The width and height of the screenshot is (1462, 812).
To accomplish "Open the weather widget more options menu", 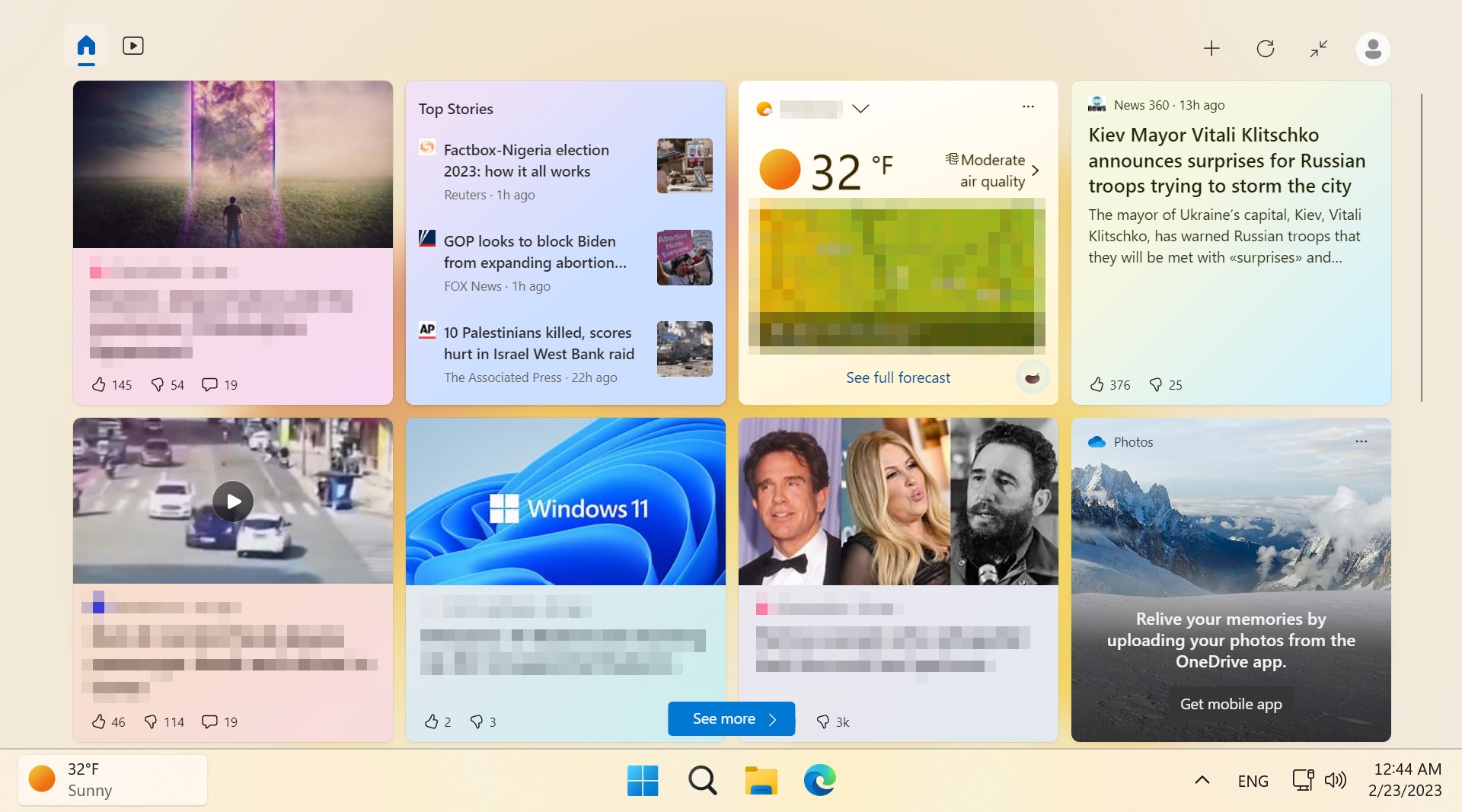I will click(1028, 107).
